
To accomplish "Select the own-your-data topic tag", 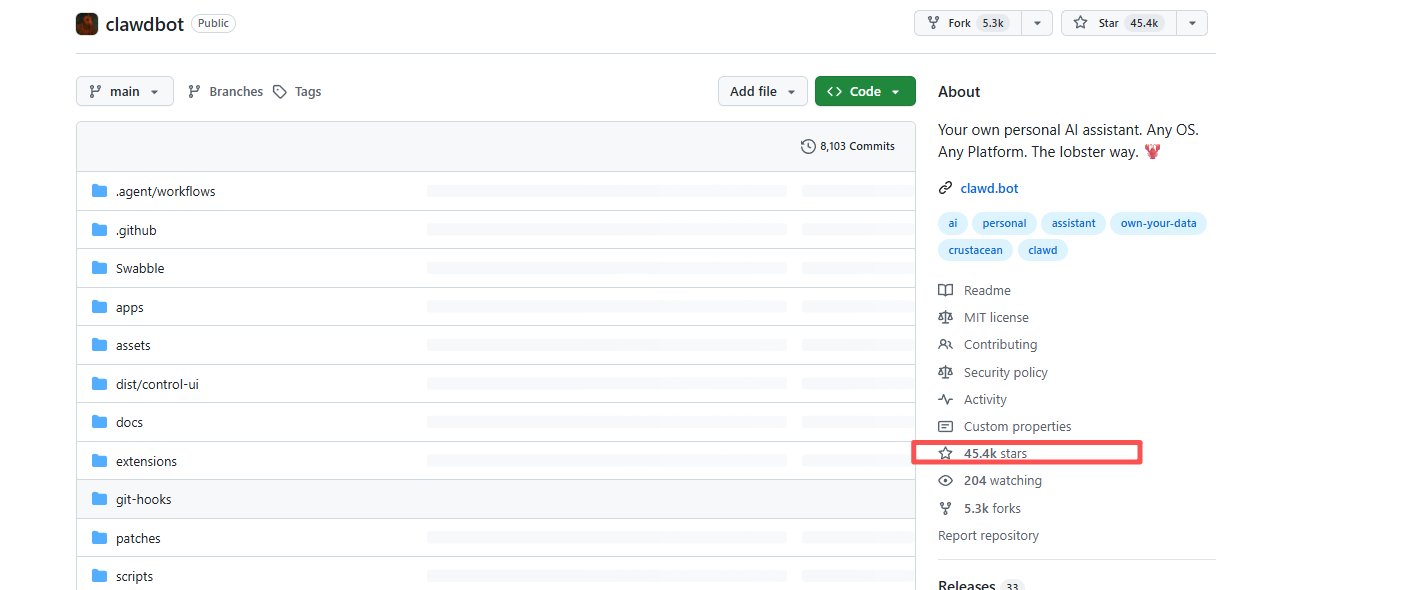I will [x=1158, y=223].
